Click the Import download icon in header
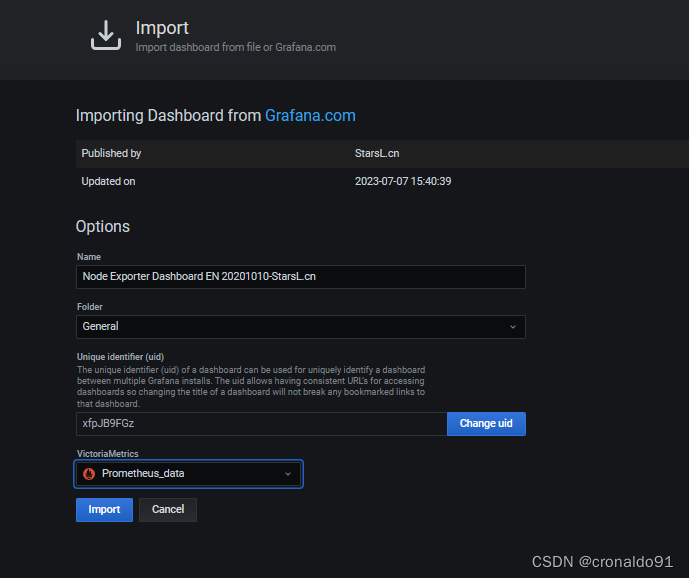Screen dimensions: 689x578 106,35
